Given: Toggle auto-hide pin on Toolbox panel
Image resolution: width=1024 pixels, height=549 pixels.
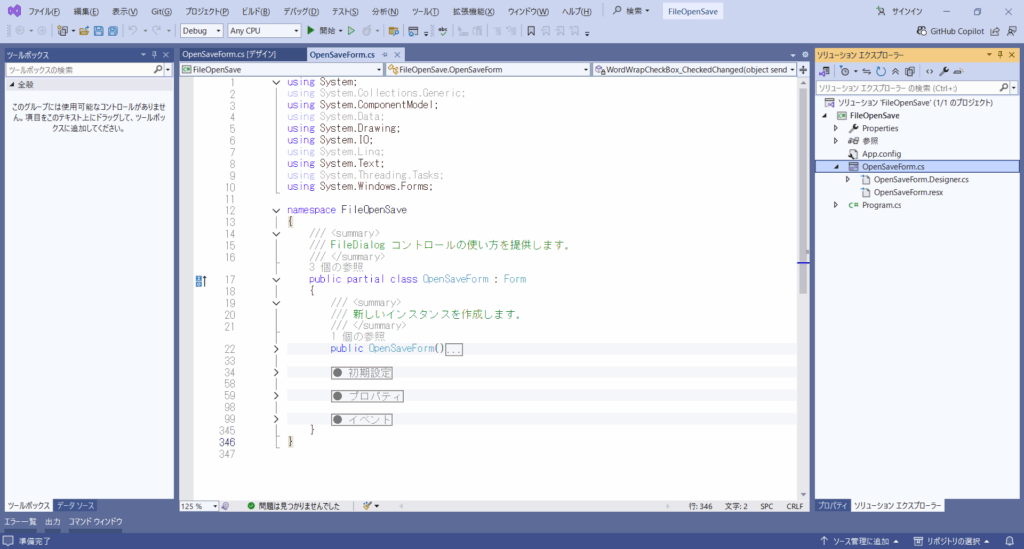Looking at the screenshot, I should [155, 55].
